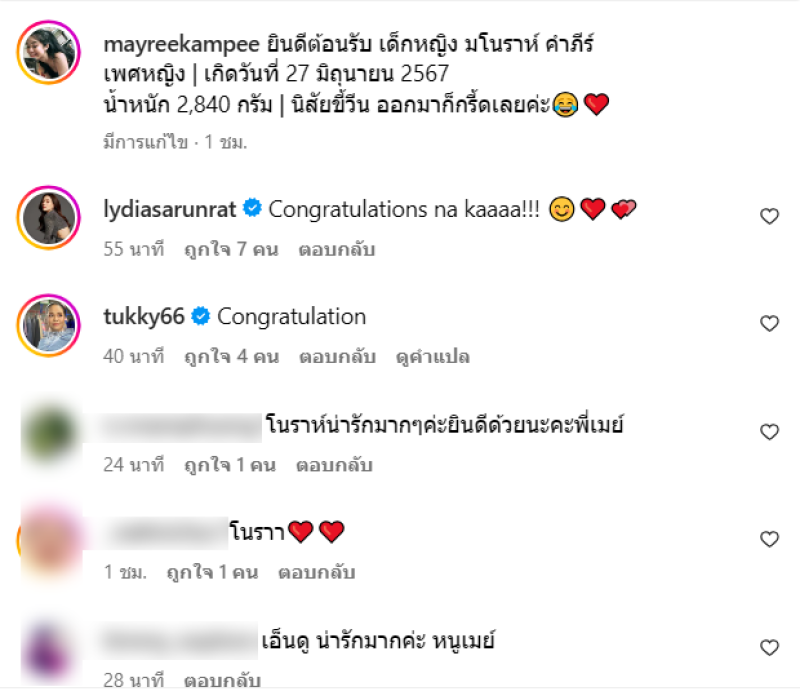Reply to the 24-minute-old Thai comment
The width and height of the screenshot is (800, 700).
334,465
